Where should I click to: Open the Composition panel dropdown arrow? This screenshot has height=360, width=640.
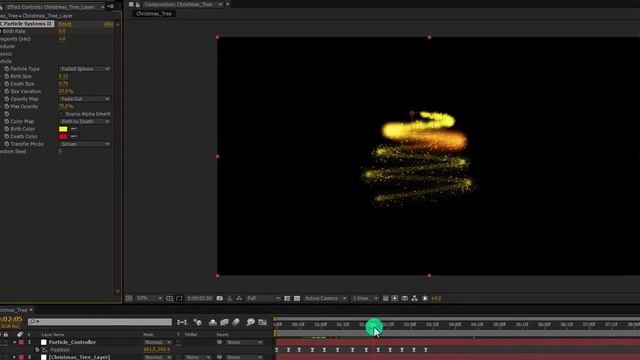point(220,4)
